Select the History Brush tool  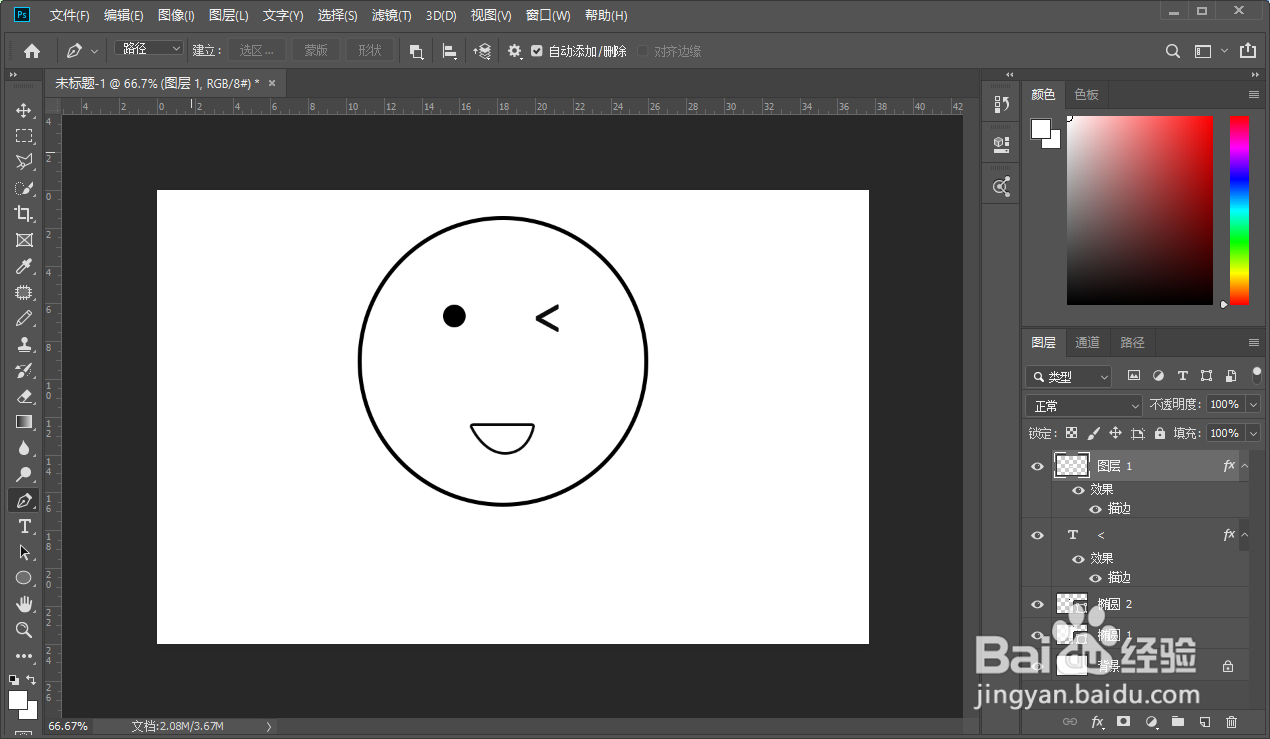(24, 370)
